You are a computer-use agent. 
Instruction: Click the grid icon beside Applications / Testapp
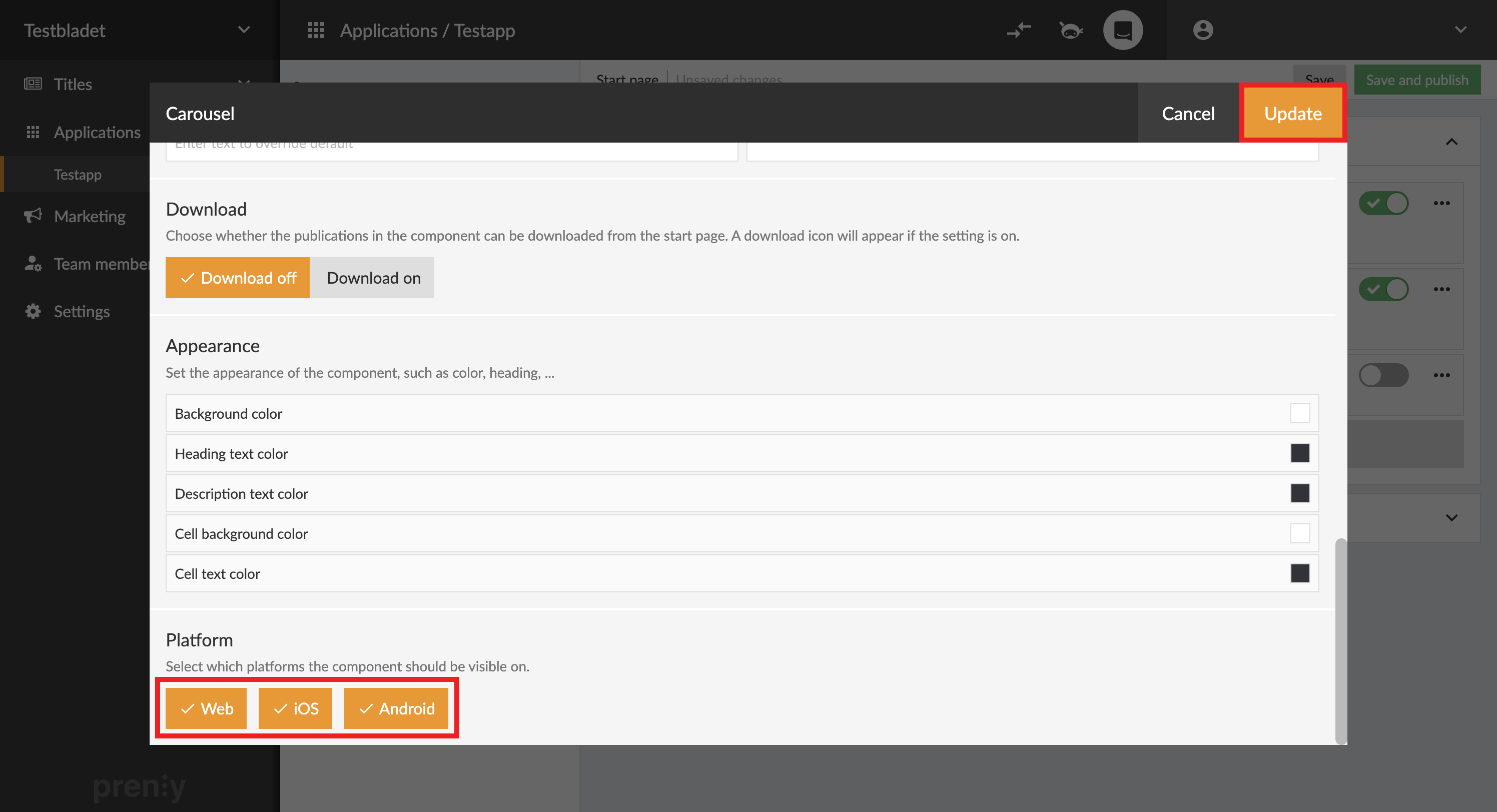point(316,30)
